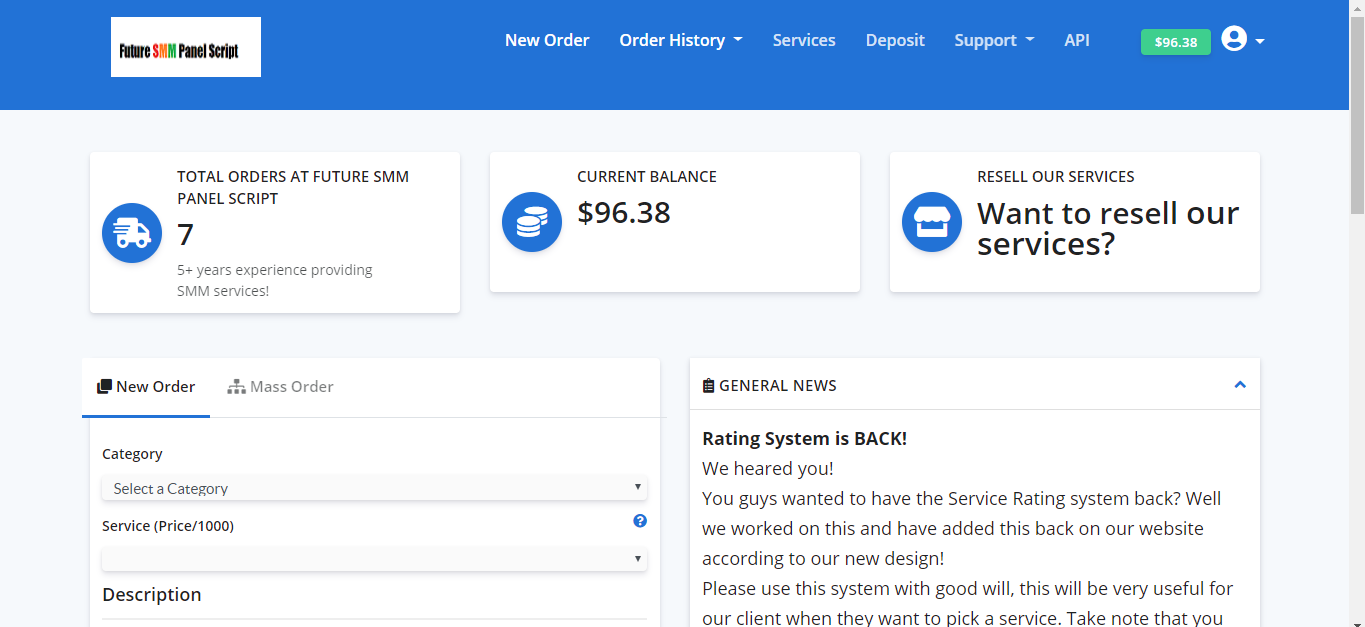Collapse the General News panel
This screenshot has height=627, width=1365.
tap(1240, 384)
